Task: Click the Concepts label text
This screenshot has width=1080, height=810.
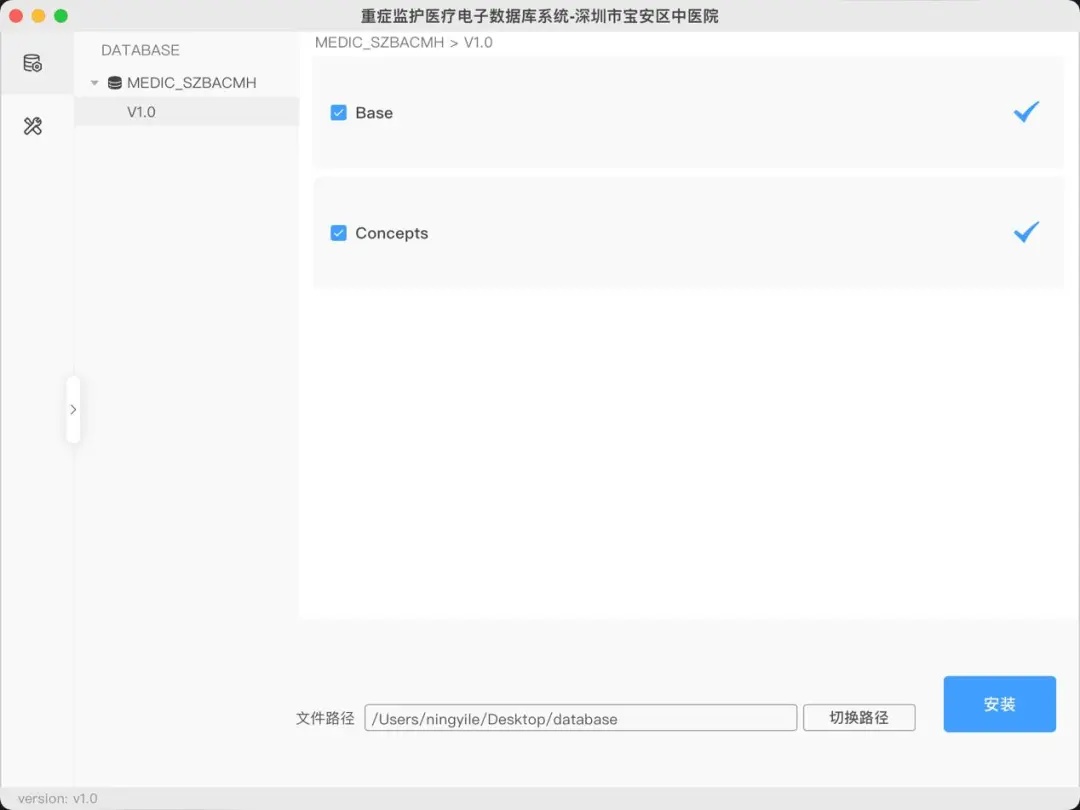Action: (391, 233)
